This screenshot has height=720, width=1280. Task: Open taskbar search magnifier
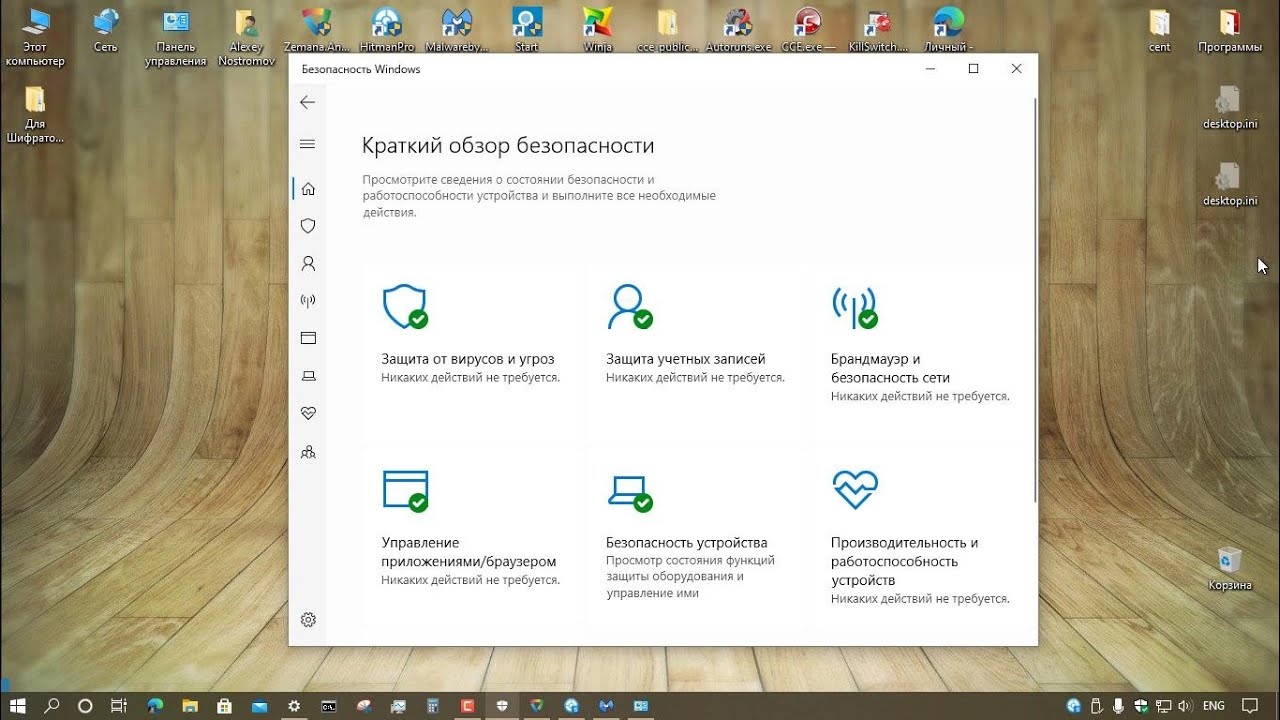pyautogui.click(x=52, y=705)
